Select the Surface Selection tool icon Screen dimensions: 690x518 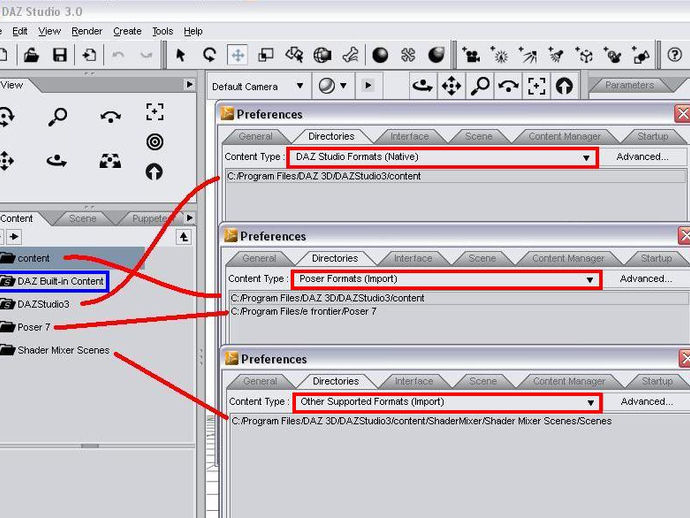tap(294, 55)
